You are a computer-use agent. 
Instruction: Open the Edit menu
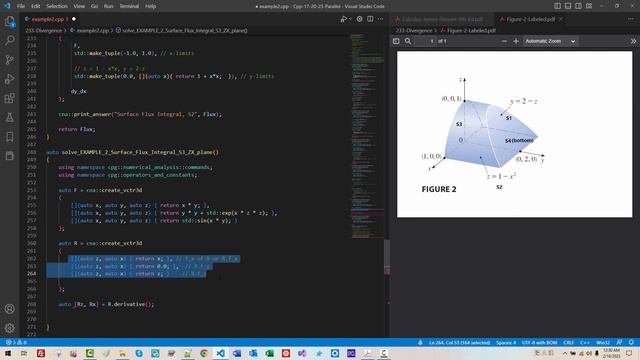tap(36, 6)
